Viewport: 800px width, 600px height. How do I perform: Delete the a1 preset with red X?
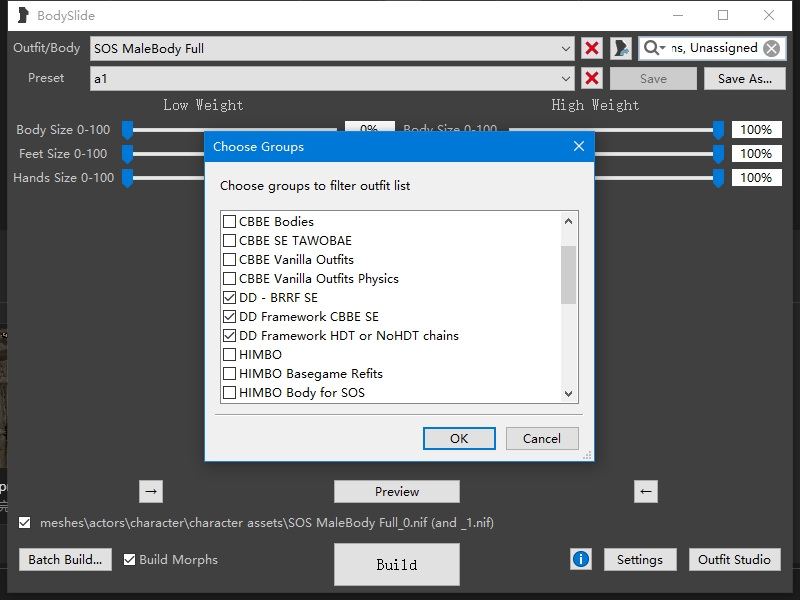coord(592,79)
